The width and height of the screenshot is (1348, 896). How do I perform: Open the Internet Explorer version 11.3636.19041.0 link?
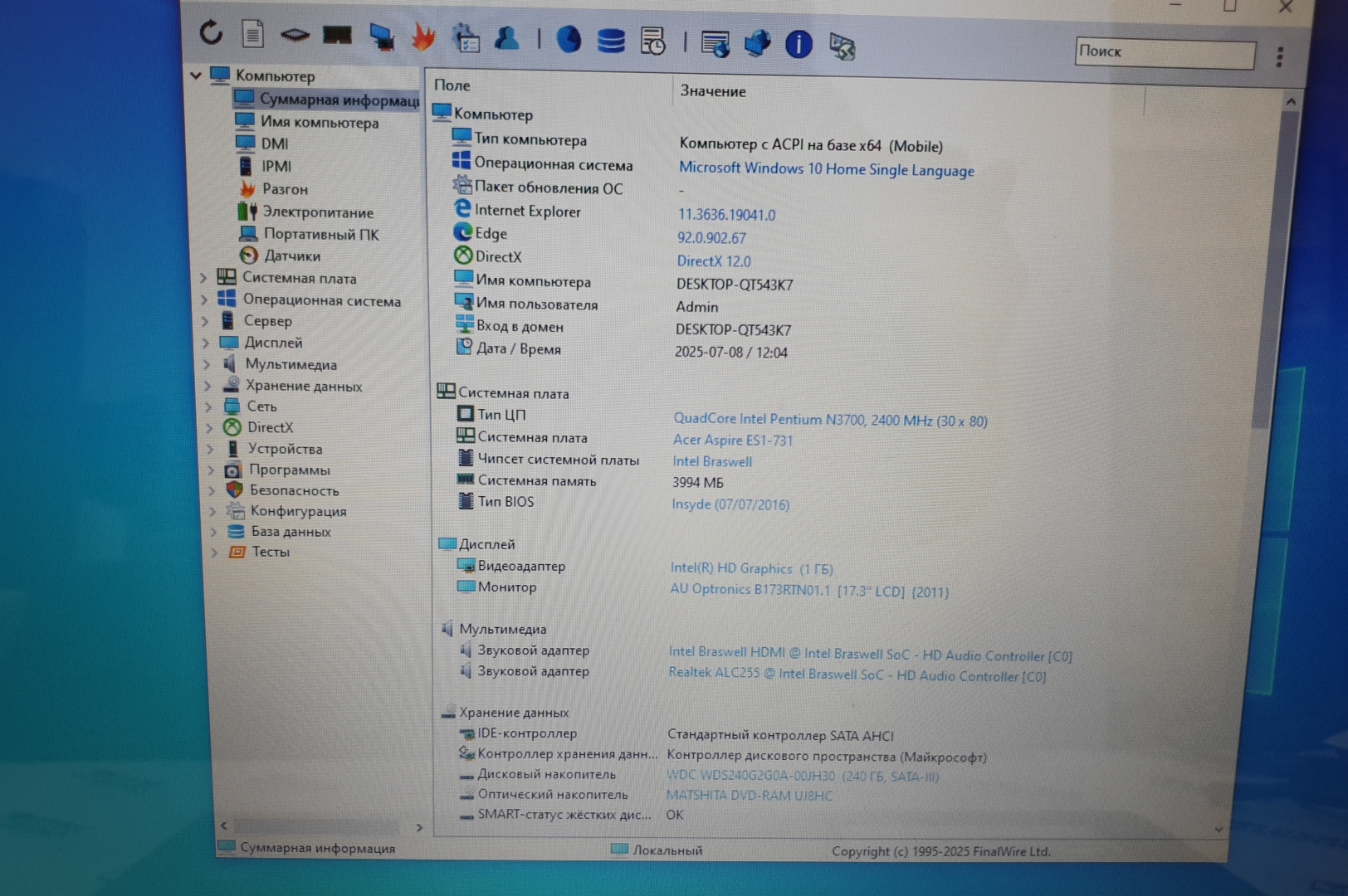[x=727, y=215]
